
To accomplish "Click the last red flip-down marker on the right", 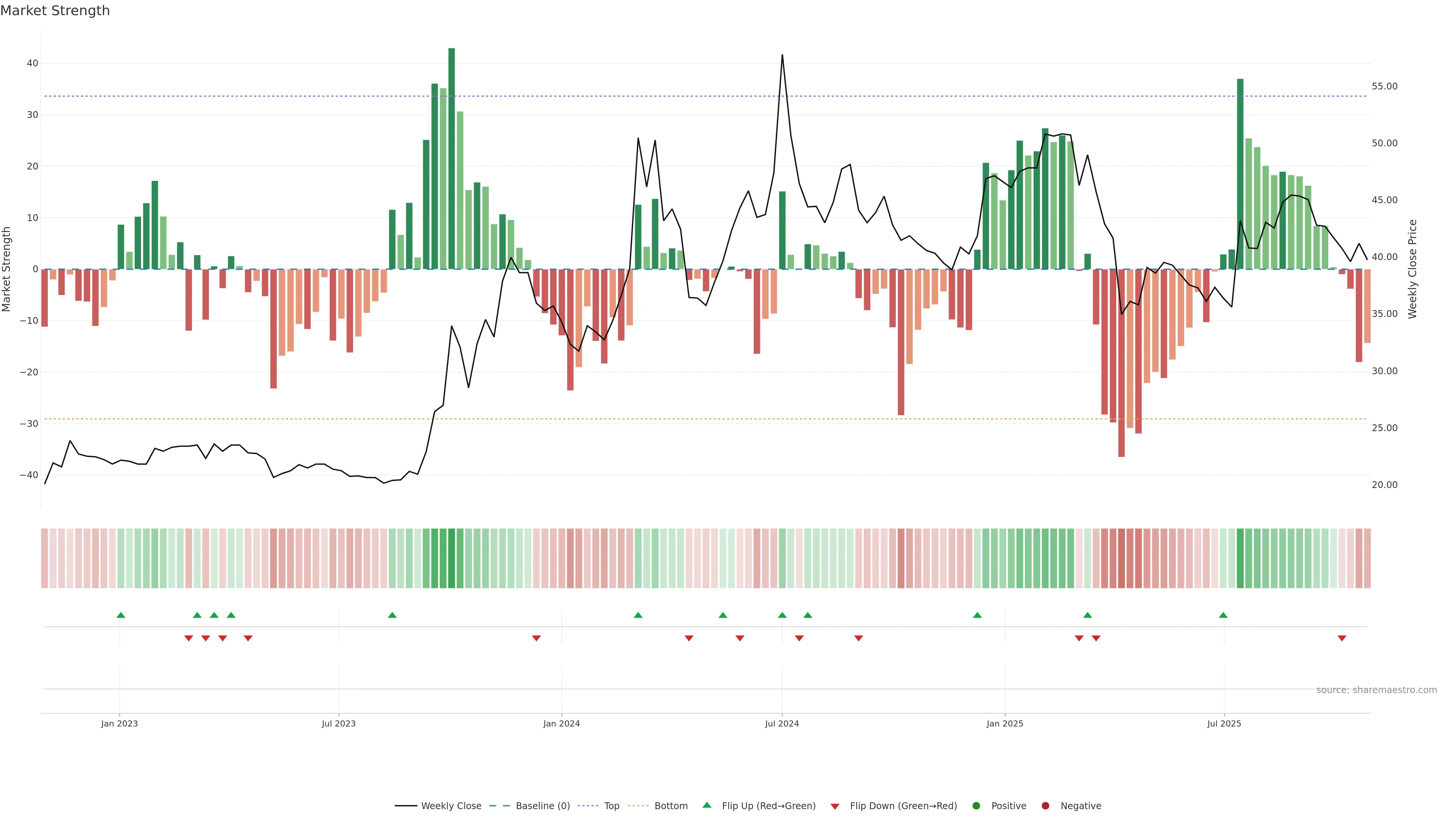I will (1342, 638).
